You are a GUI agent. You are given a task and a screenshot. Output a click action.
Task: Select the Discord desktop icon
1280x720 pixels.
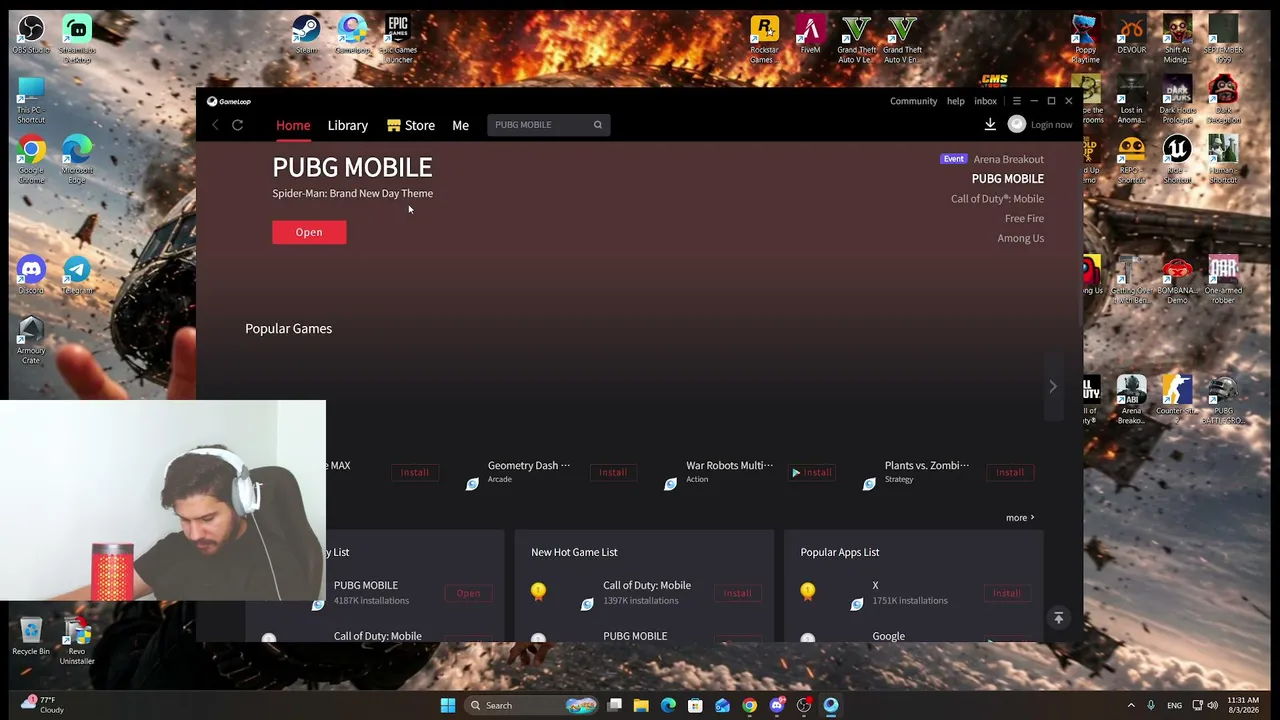tap(31, 275)
